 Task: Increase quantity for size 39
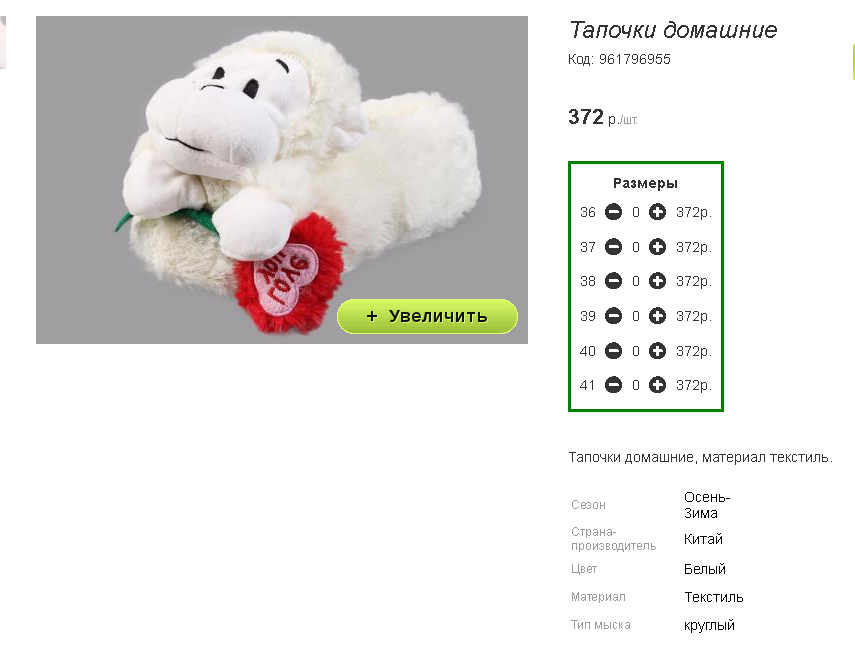[657, 316]
